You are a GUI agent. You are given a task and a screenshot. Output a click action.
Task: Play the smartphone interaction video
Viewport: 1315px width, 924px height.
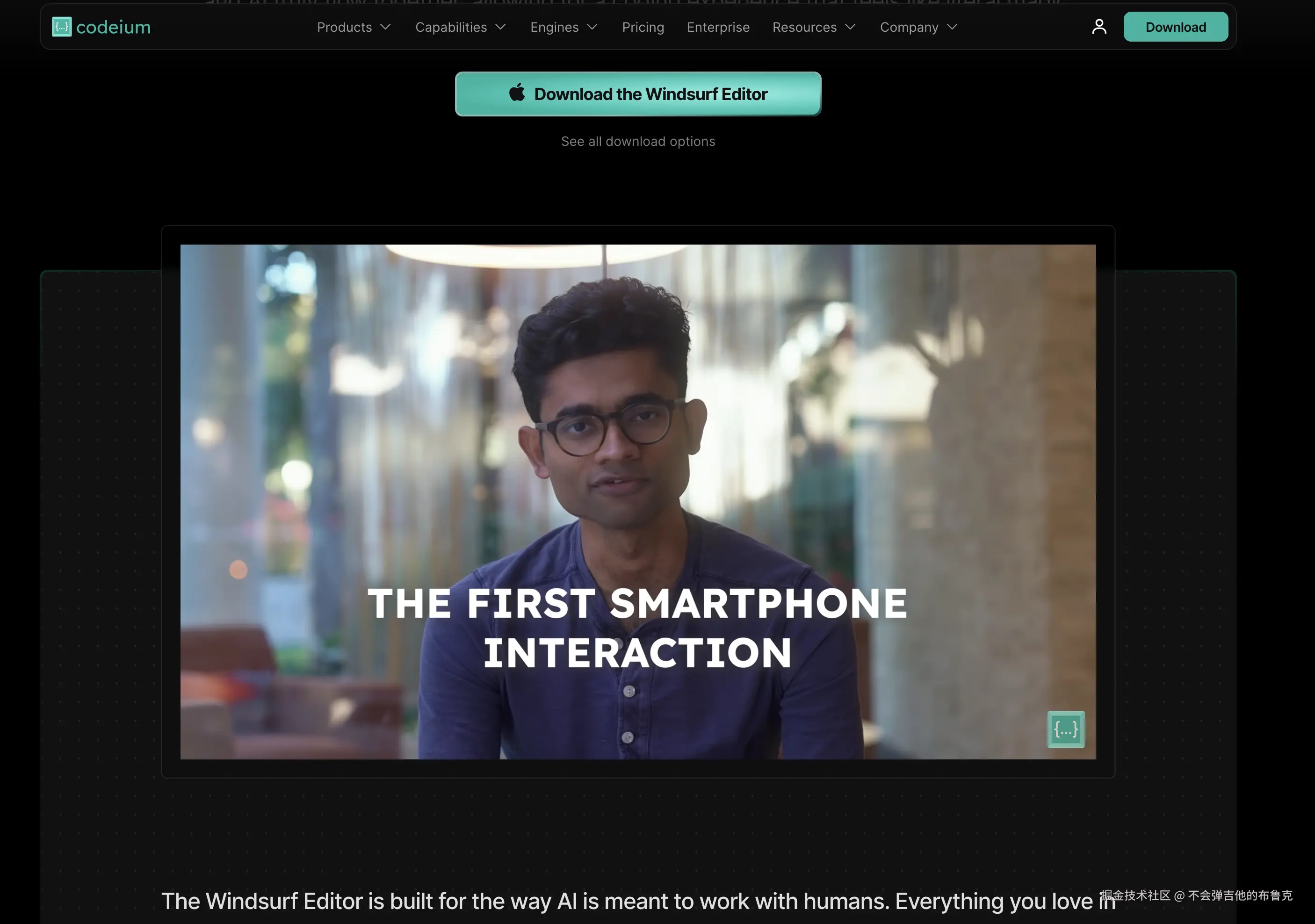637,502
